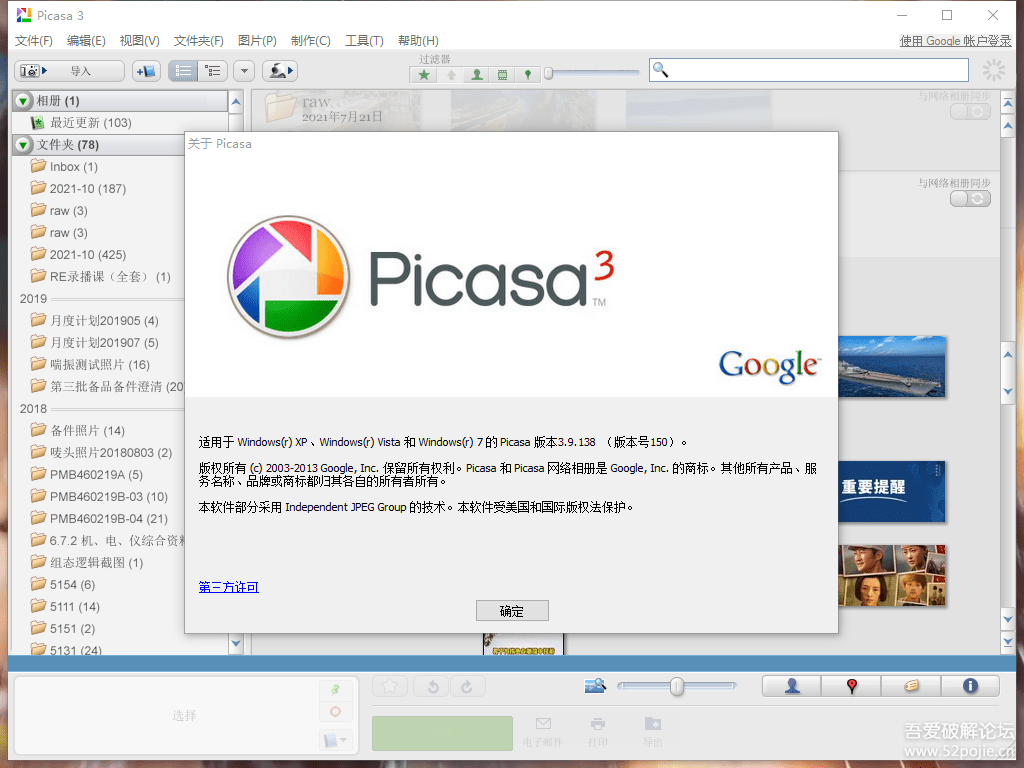Toggle the lower web album sync switch
The image size is (1024, 768).
click(x=970, y=199)
